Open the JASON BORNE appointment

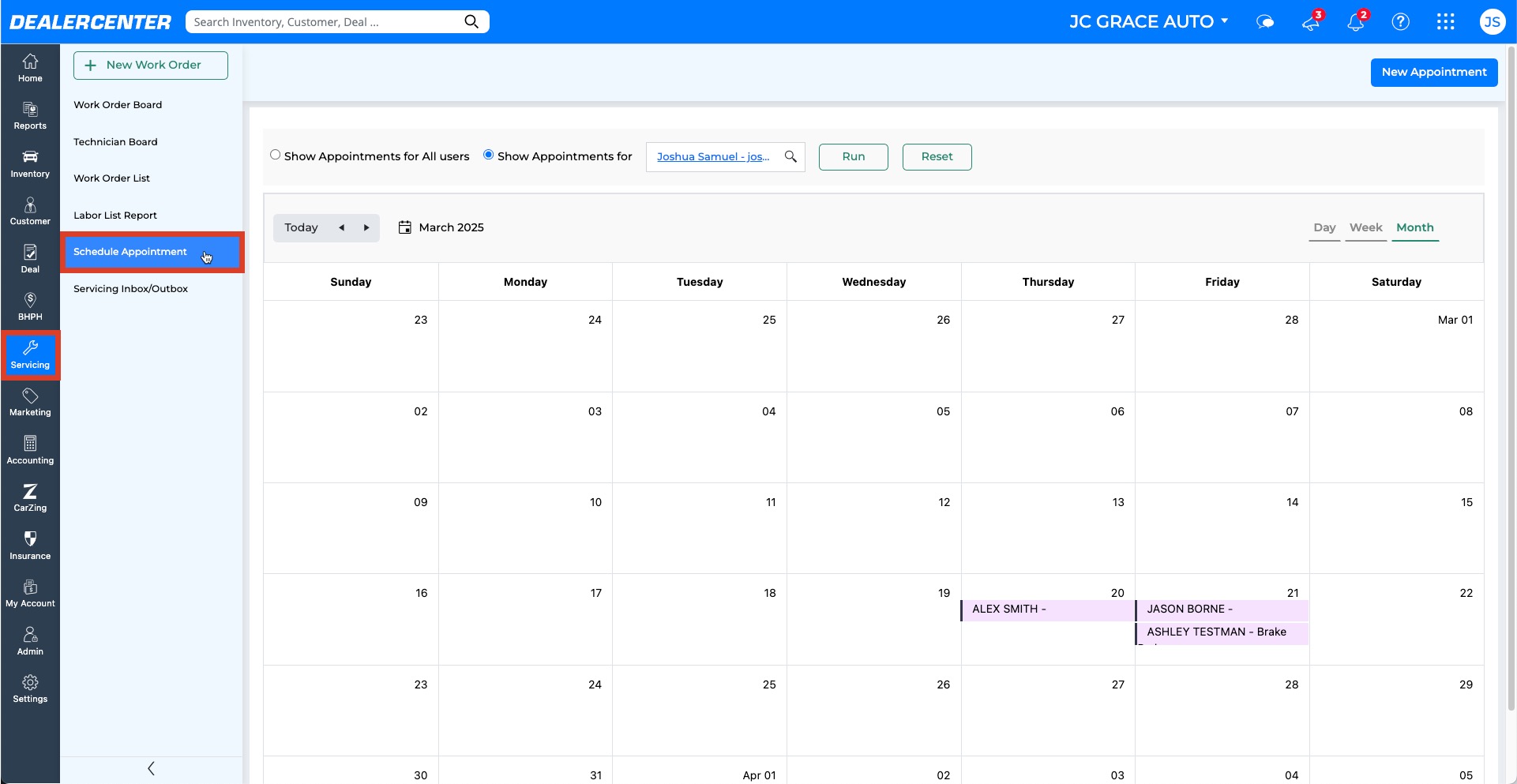pos(1222,610)
